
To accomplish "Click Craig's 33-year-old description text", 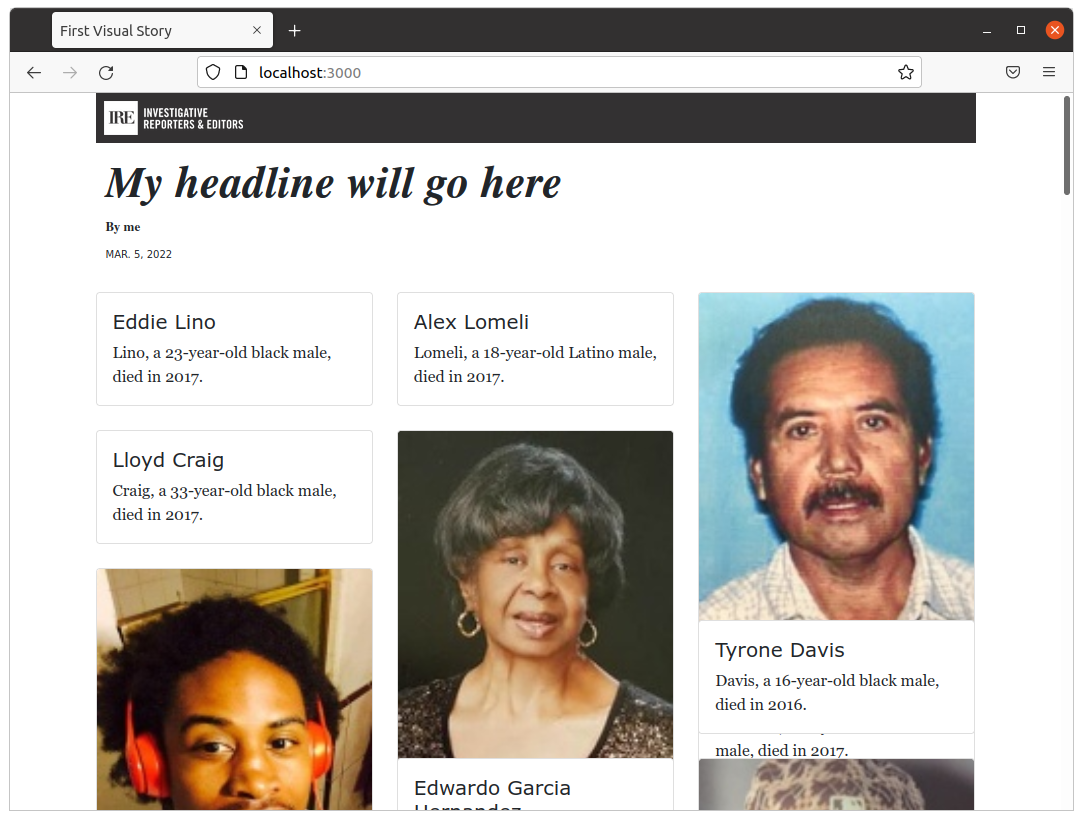I will coord(224,503).
